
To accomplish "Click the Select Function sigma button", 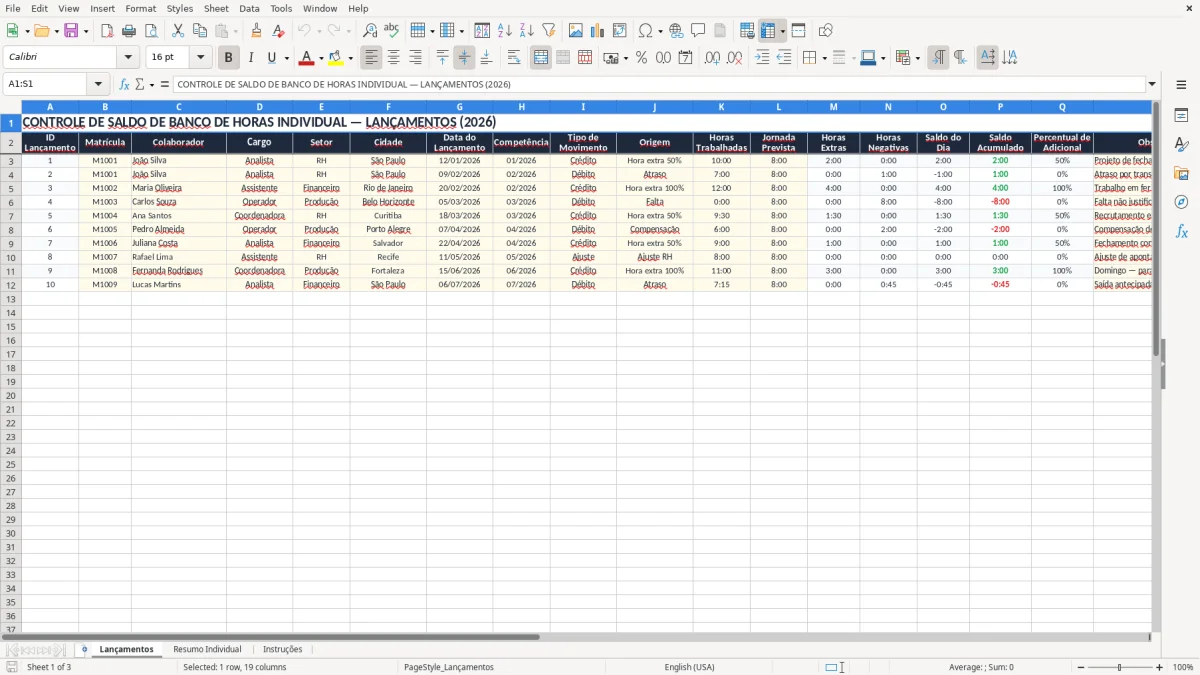I will click(x=140, y=84).
